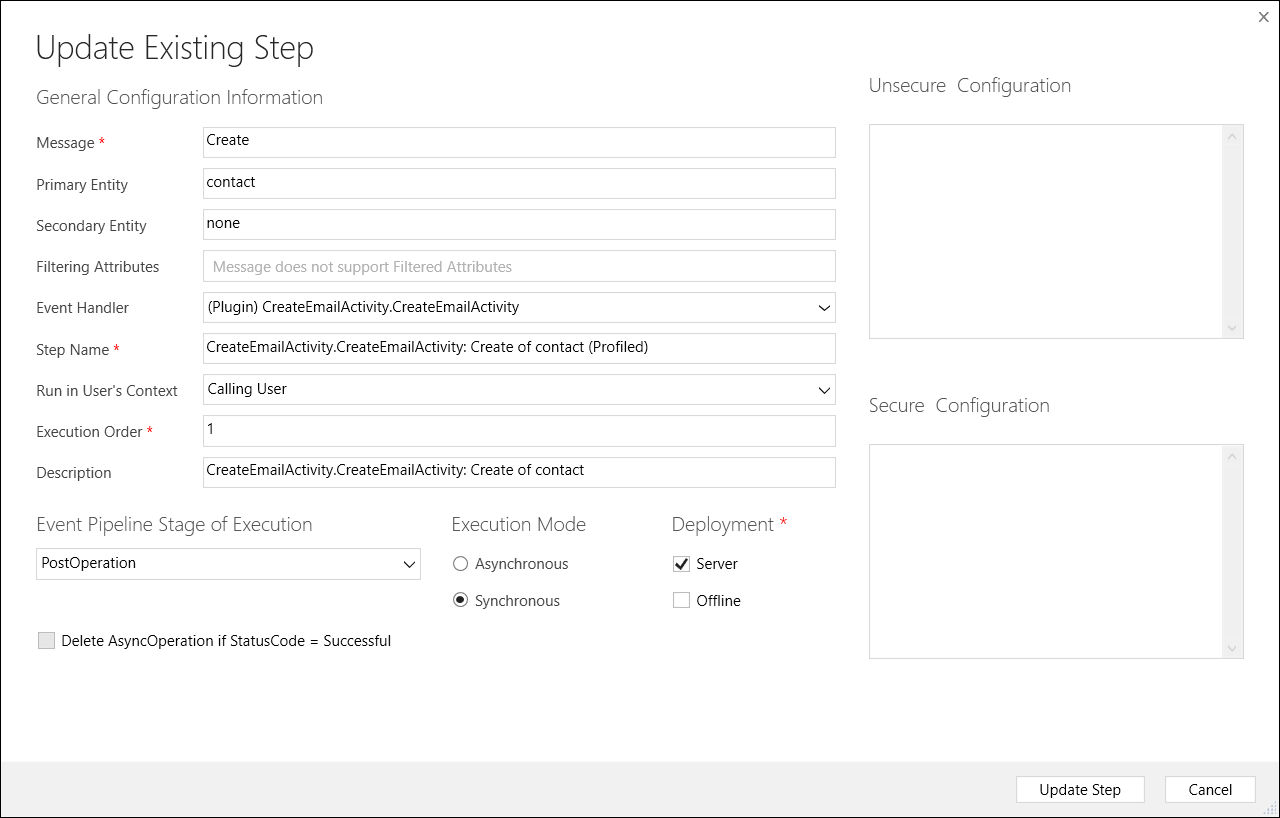Enable the Offline deployment checkbox
This screenshot has height=818, width=1280.
pyautogui.click(x=681, y=601)
